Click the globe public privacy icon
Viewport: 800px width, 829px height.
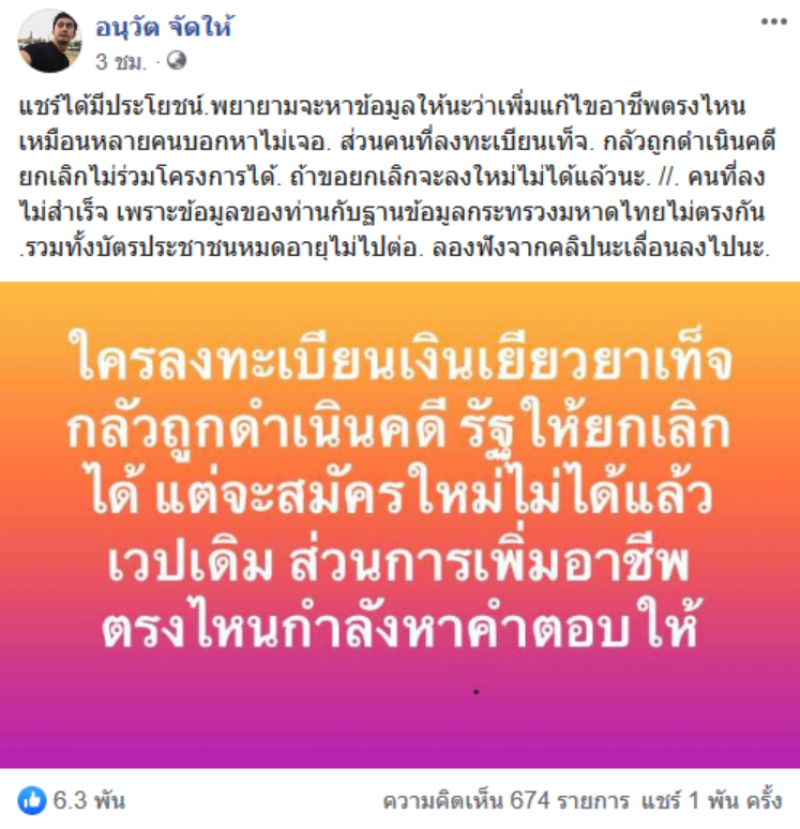coord(177,61)
